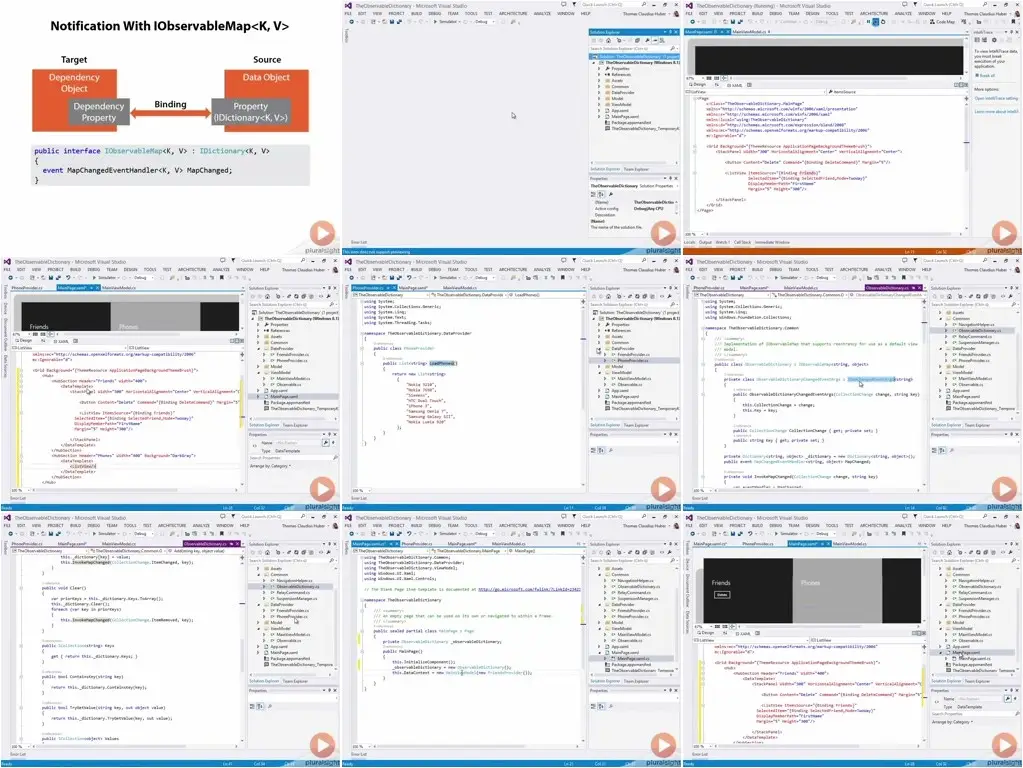Click Learn more about IntelliTrace link
This screenshot has width=1023, height=768.
pyautogui.click(x=996, y=112)
